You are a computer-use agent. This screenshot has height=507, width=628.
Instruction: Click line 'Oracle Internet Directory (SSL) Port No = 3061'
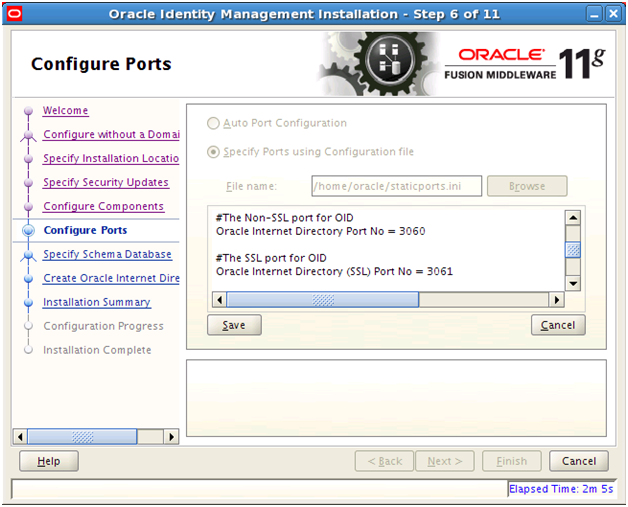[x=334, y=272]
